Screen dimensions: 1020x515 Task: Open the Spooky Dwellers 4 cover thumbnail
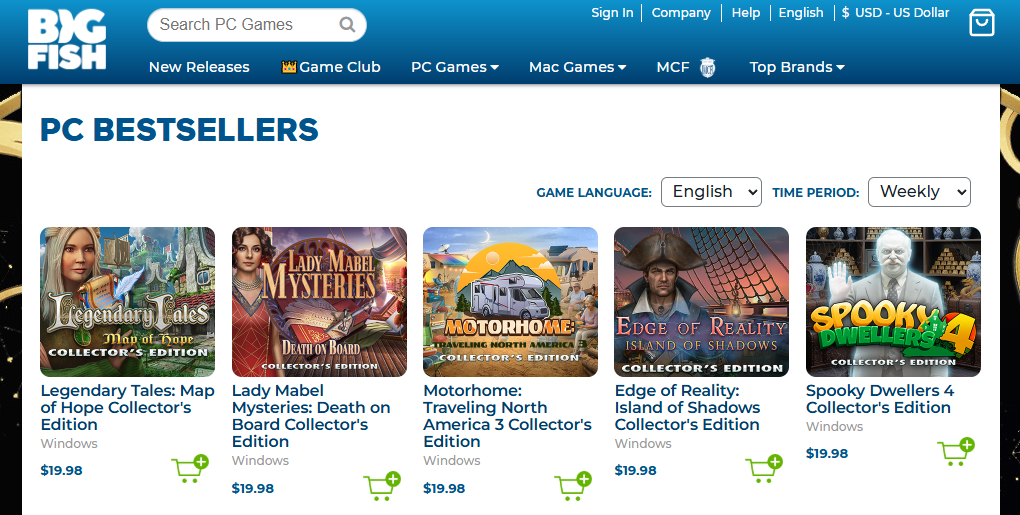(893, 301)
